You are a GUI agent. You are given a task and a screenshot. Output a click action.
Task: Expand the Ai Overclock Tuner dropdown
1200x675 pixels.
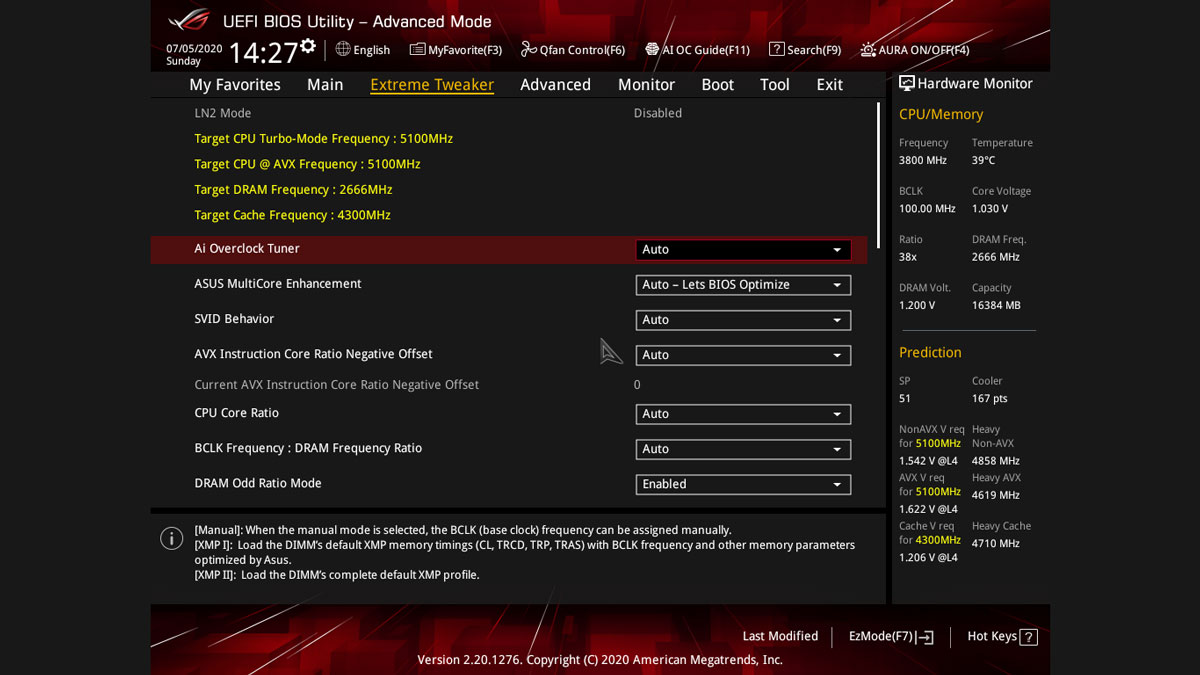(743, 250)
